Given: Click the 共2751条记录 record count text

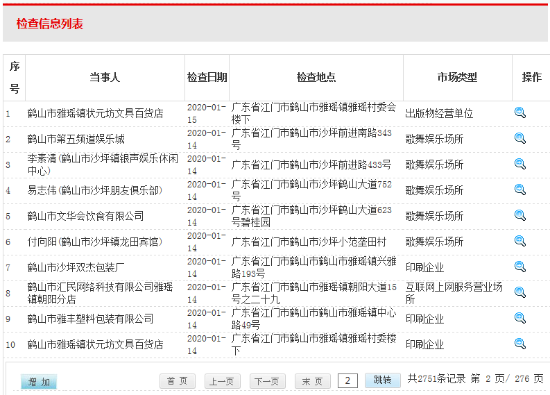Looking at the screenshot, I should 437,379.
